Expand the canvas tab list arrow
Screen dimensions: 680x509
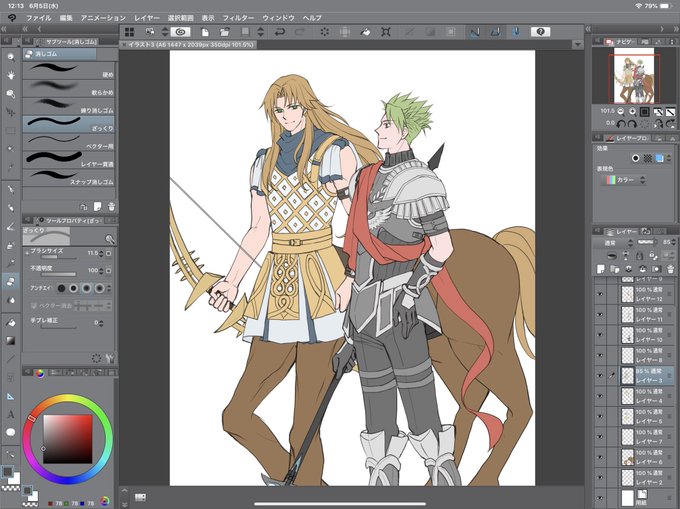click(x=577, y=44)
